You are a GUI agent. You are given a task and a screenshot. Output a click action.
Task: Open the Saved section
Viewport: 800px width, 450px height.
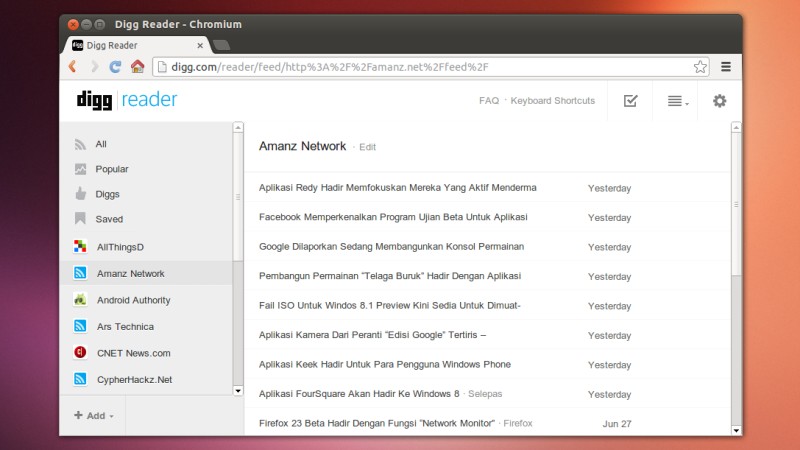point(109,219)
